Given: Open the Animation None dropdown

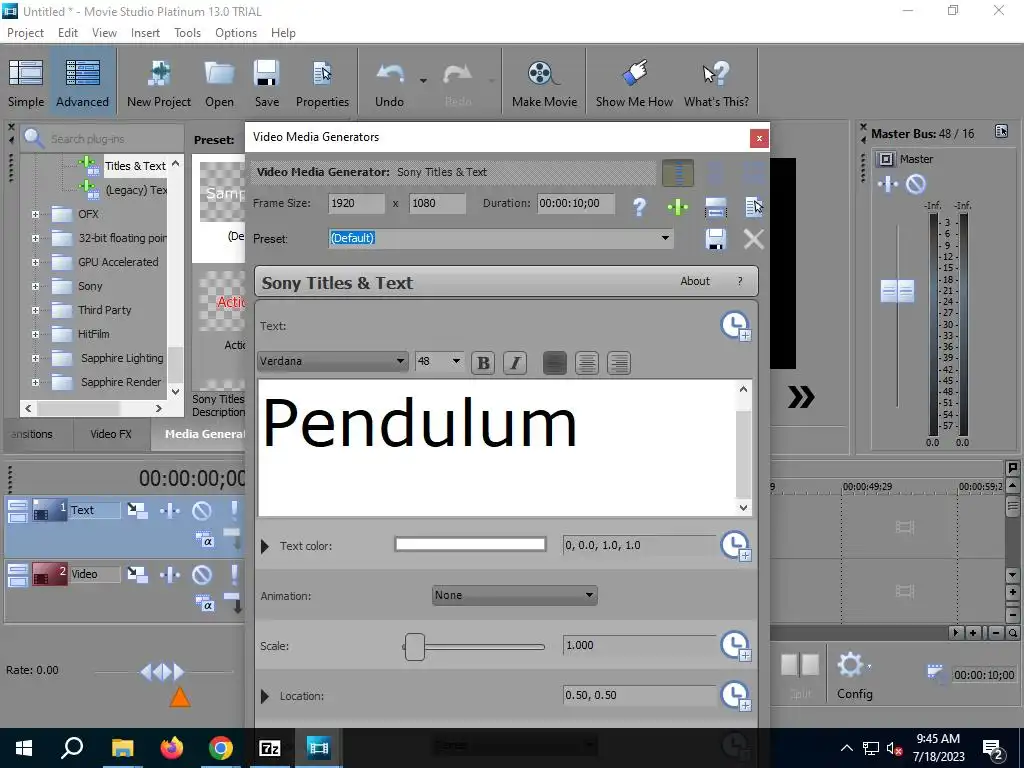Looking at the screenshot, I should click(x=515, y=595).
